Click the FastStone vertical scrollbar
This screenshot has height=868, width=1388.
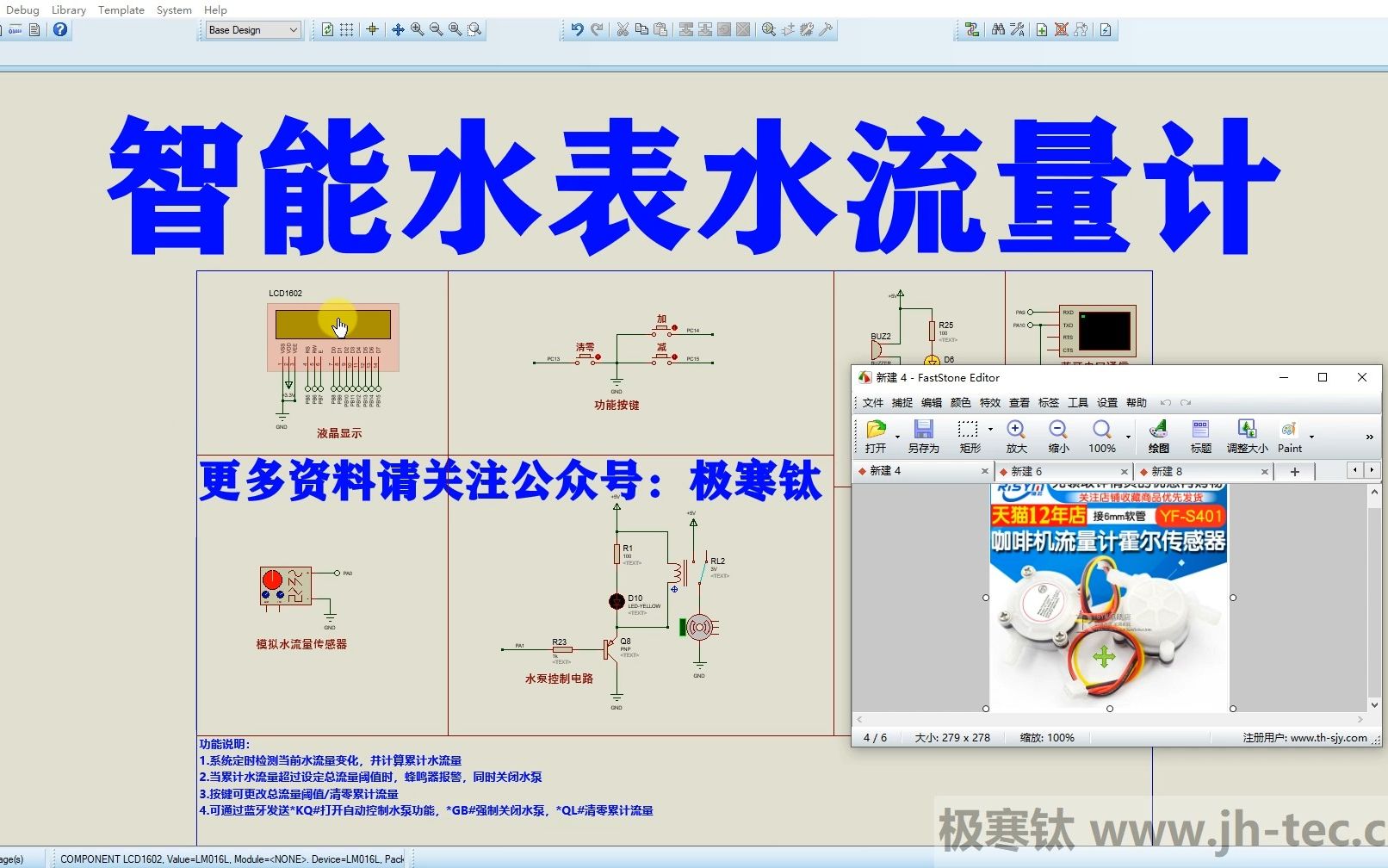tap(1374, 598)
